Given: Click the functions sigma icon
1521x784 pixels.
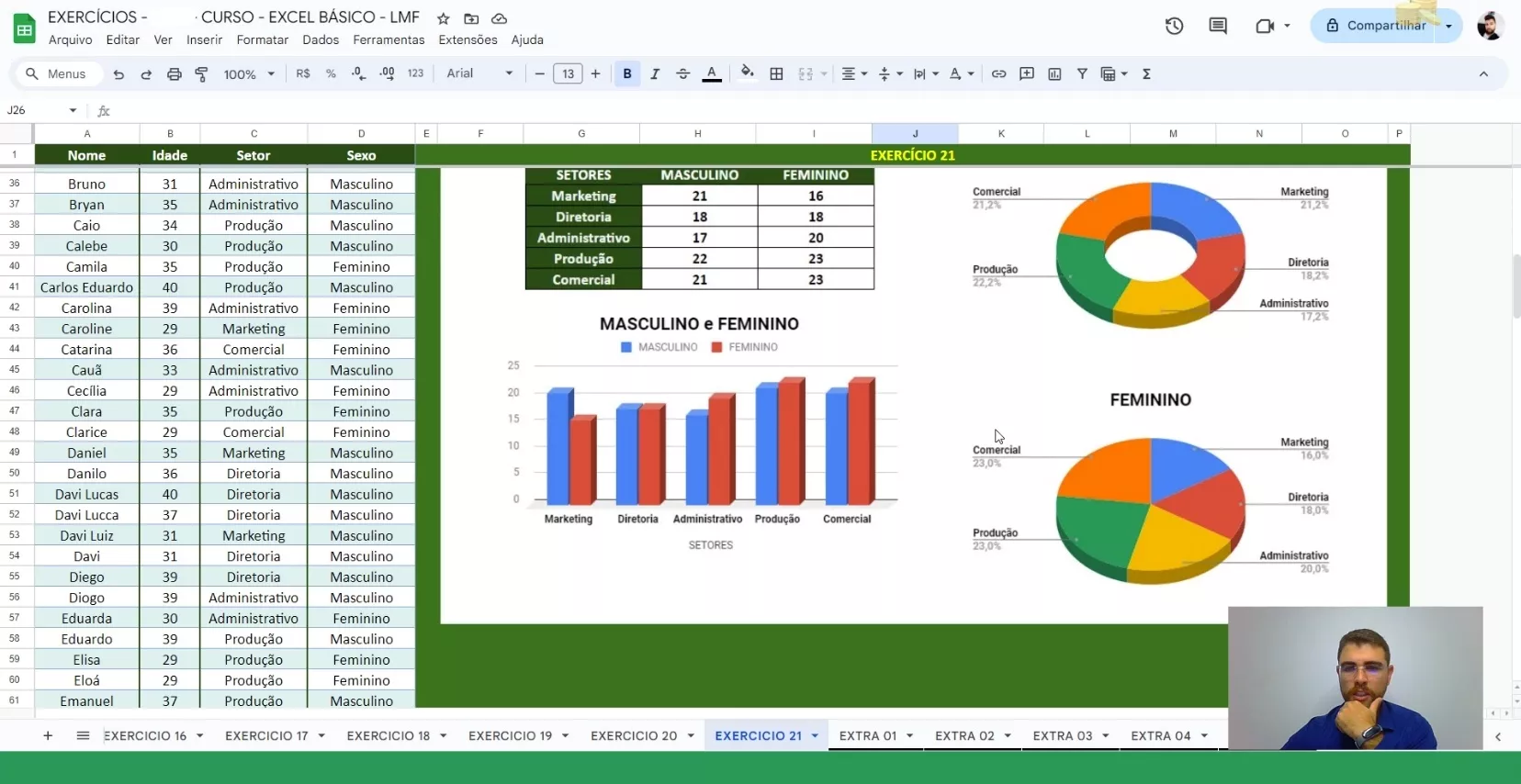Looking at the screenshot, I should pyautogui.click(x=1146, y=74).
